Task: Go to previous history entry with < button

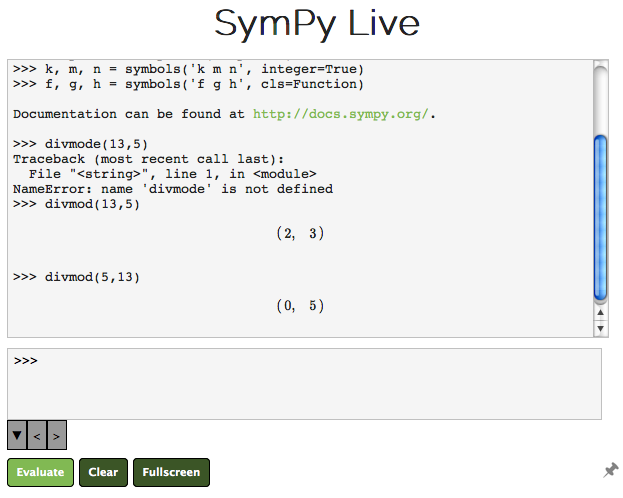Action: pos(37,435)
